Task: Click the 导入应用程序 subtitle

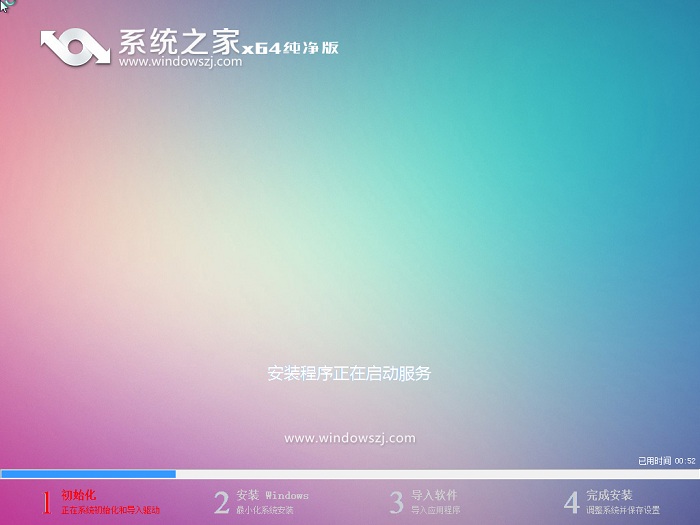Action: (x=434, y=510)
